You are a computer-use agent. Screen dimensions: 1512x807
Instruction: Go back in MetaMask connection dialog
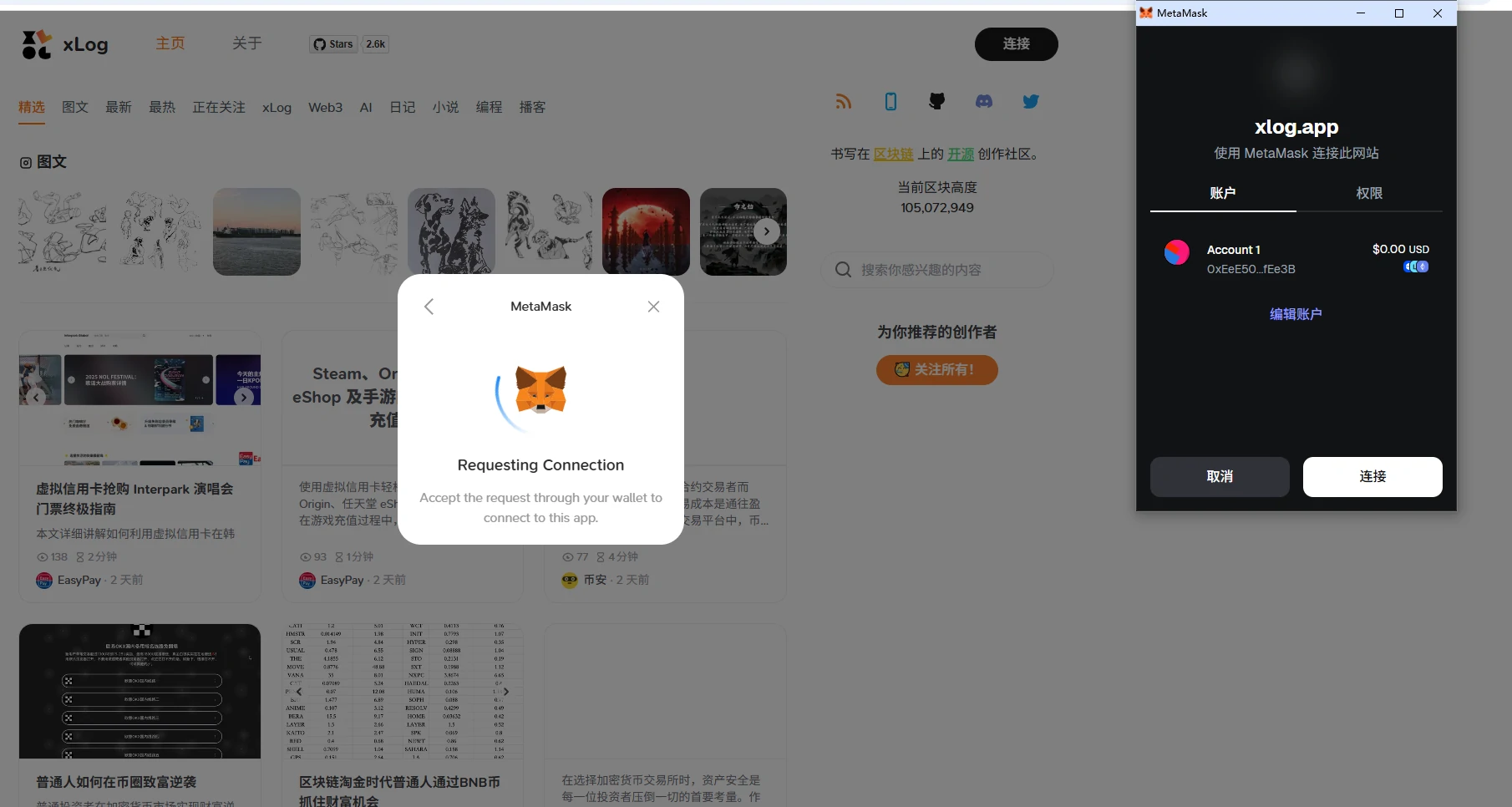click(429, 307)
